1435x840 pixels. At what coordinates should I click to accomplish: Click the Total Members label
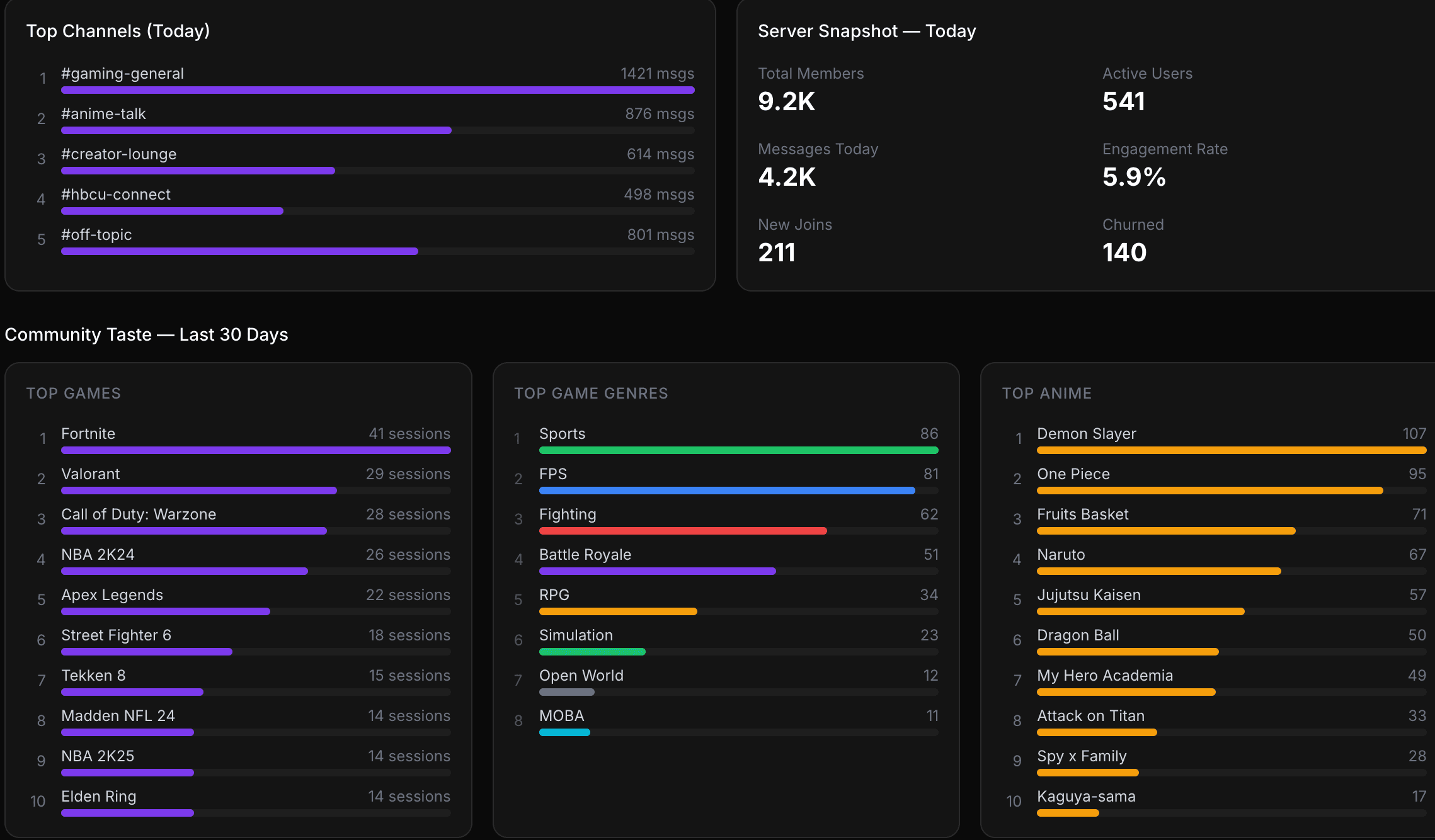tap(811, 74)
